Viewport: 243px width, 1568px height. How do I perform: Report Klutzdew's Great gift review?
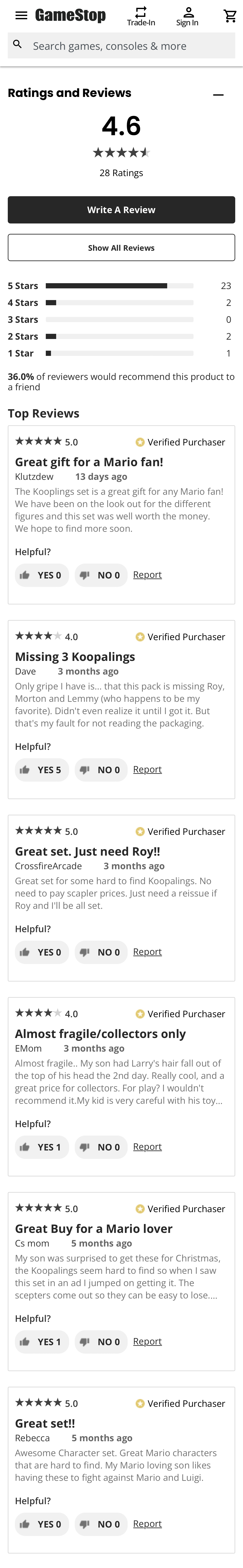[147, 575]
